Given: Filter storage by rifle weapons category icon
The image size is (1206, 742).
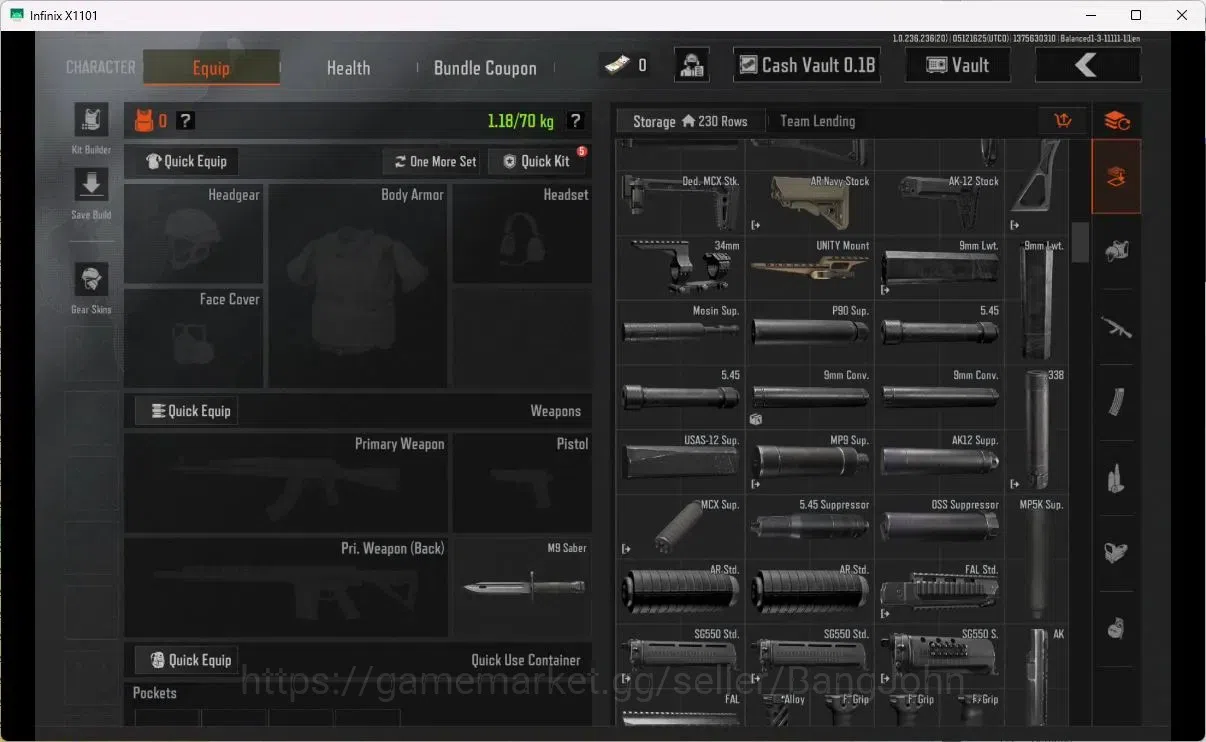Looking at the screenshot, I should [1116, 327].
